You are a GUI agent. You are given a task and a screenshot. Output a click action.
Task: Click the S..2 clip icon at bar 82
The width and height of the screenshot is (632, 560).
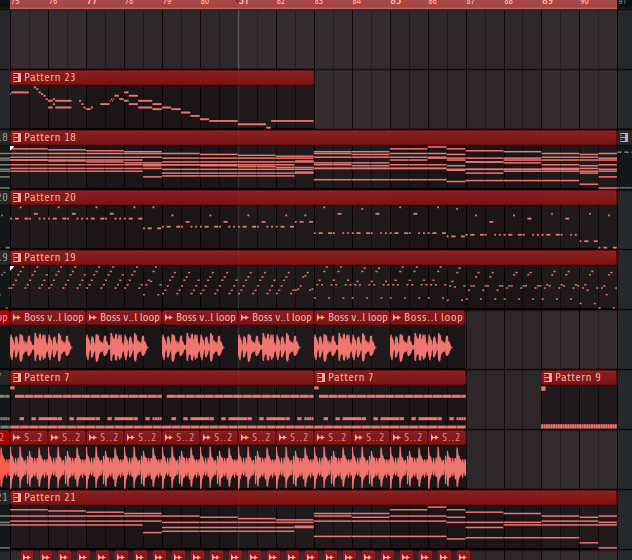click(x=283, y=437)
